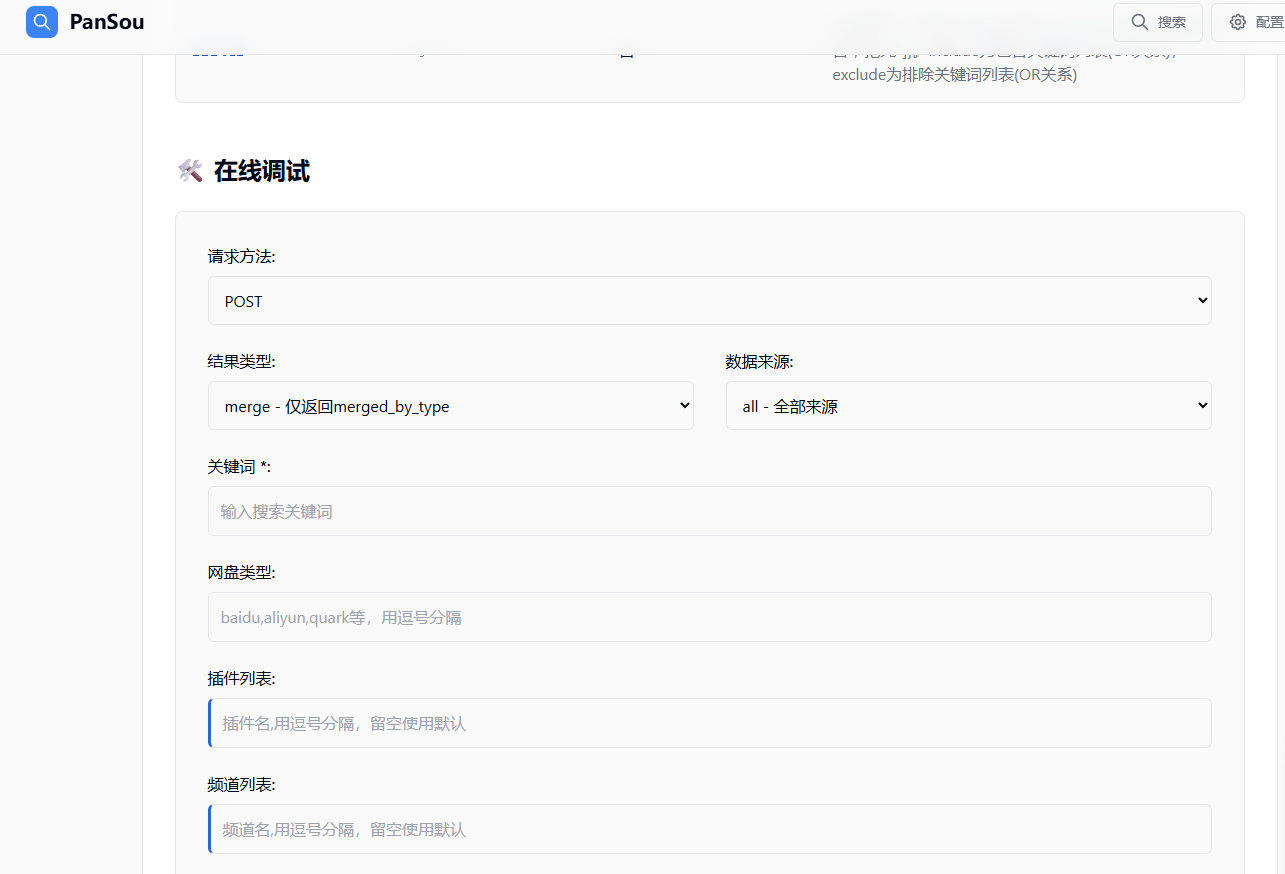Open the 数据来源 all - 全部来源 dropdown
1285x874 pixels.
(x=968, y=406)
